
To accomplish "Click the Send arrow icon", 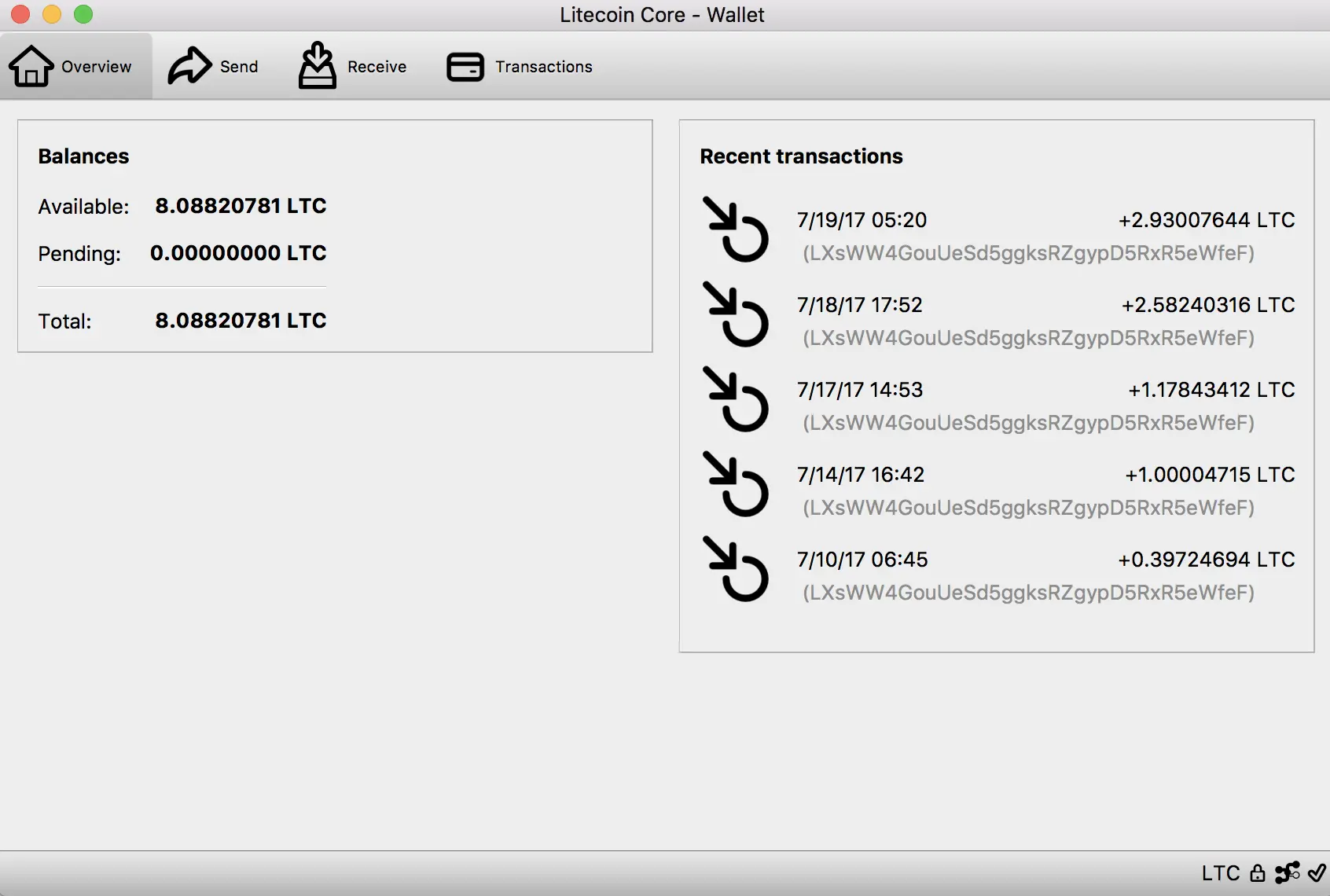I will click(189, 66).
